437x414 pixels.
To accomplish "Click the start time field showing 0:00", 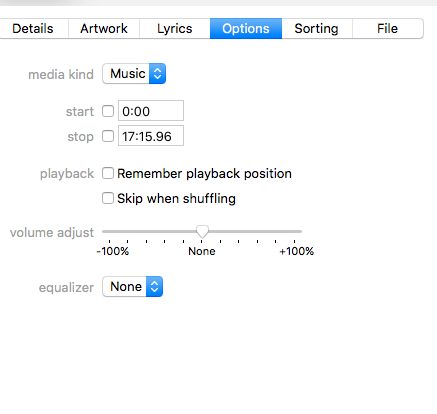I will (x=151, y=111).
